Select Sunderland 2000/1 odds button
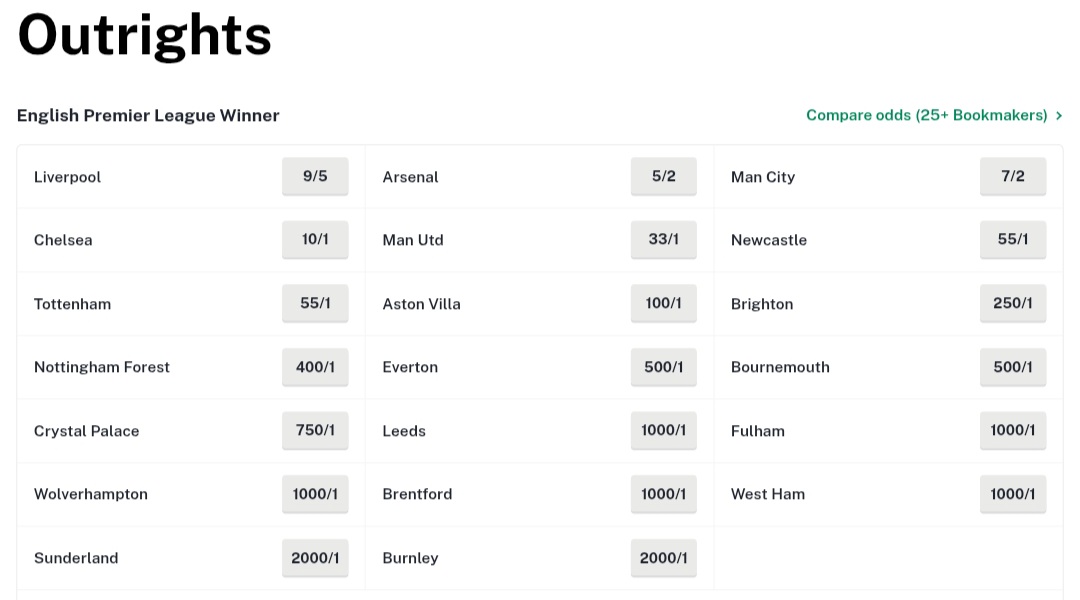The height and width of the screenshot is (600, 1080). click(315, 558)
